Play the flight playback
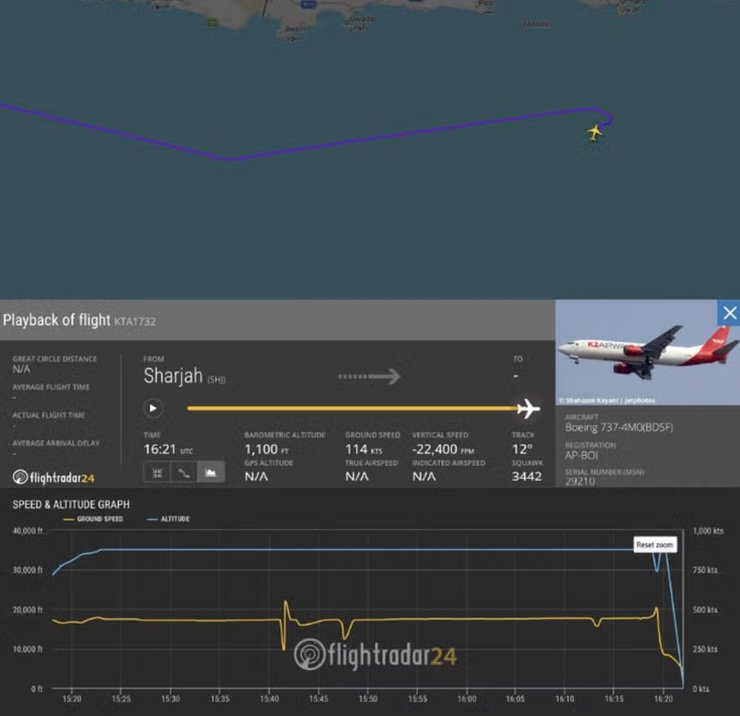Image resolution: width=740 pixels, height=716 pixels. coord(153,408)
